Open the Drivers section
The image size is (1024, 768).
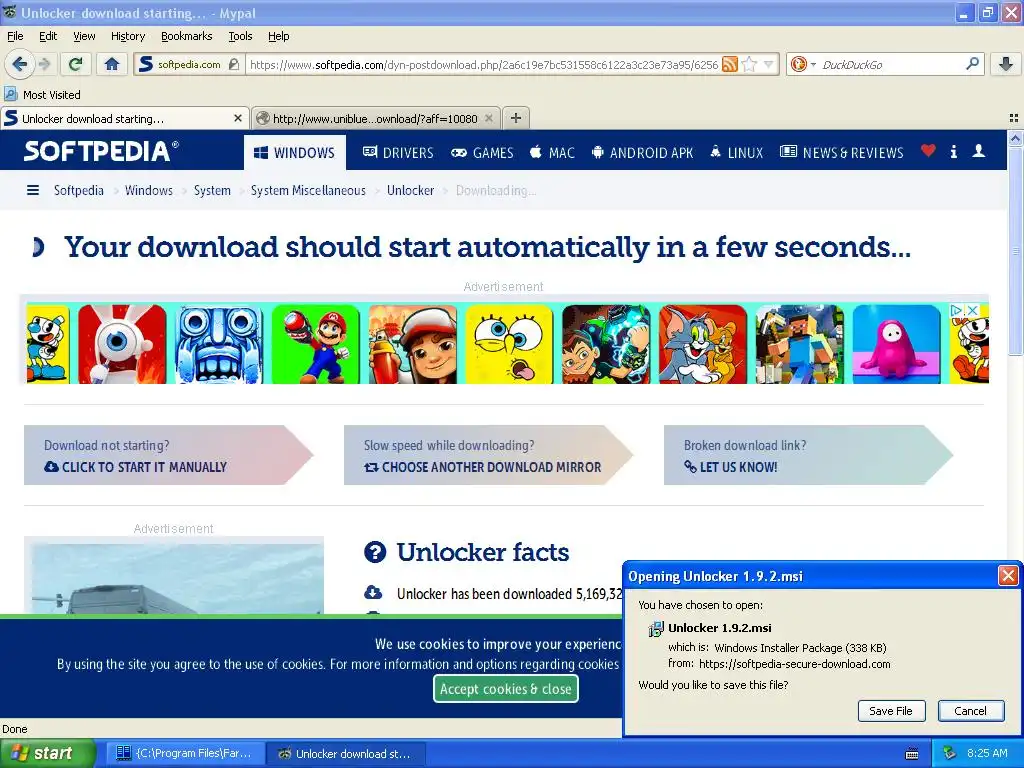(x=398, y=153)
